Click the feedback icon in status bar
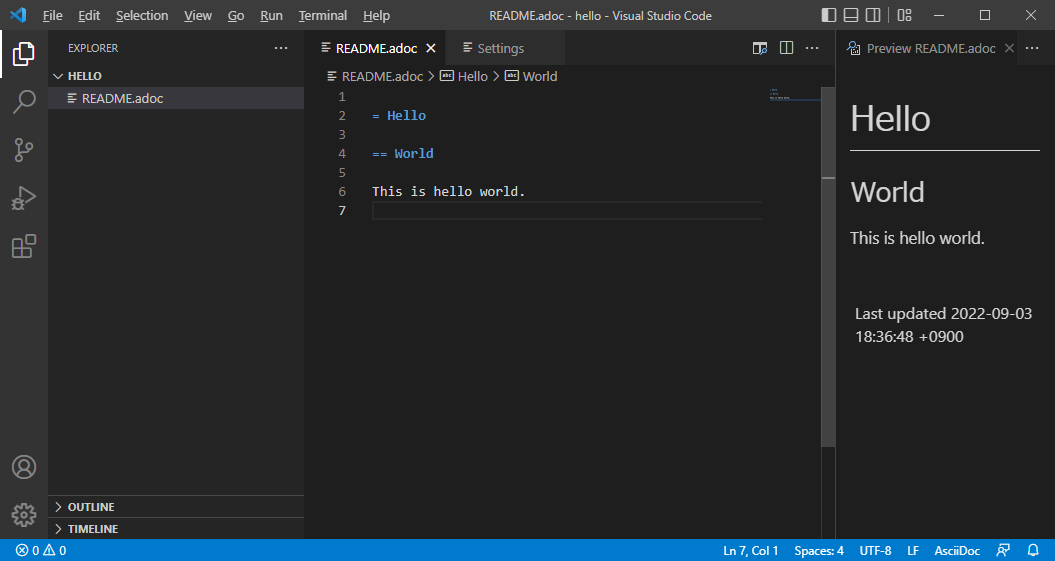 tap(1003, 550)
